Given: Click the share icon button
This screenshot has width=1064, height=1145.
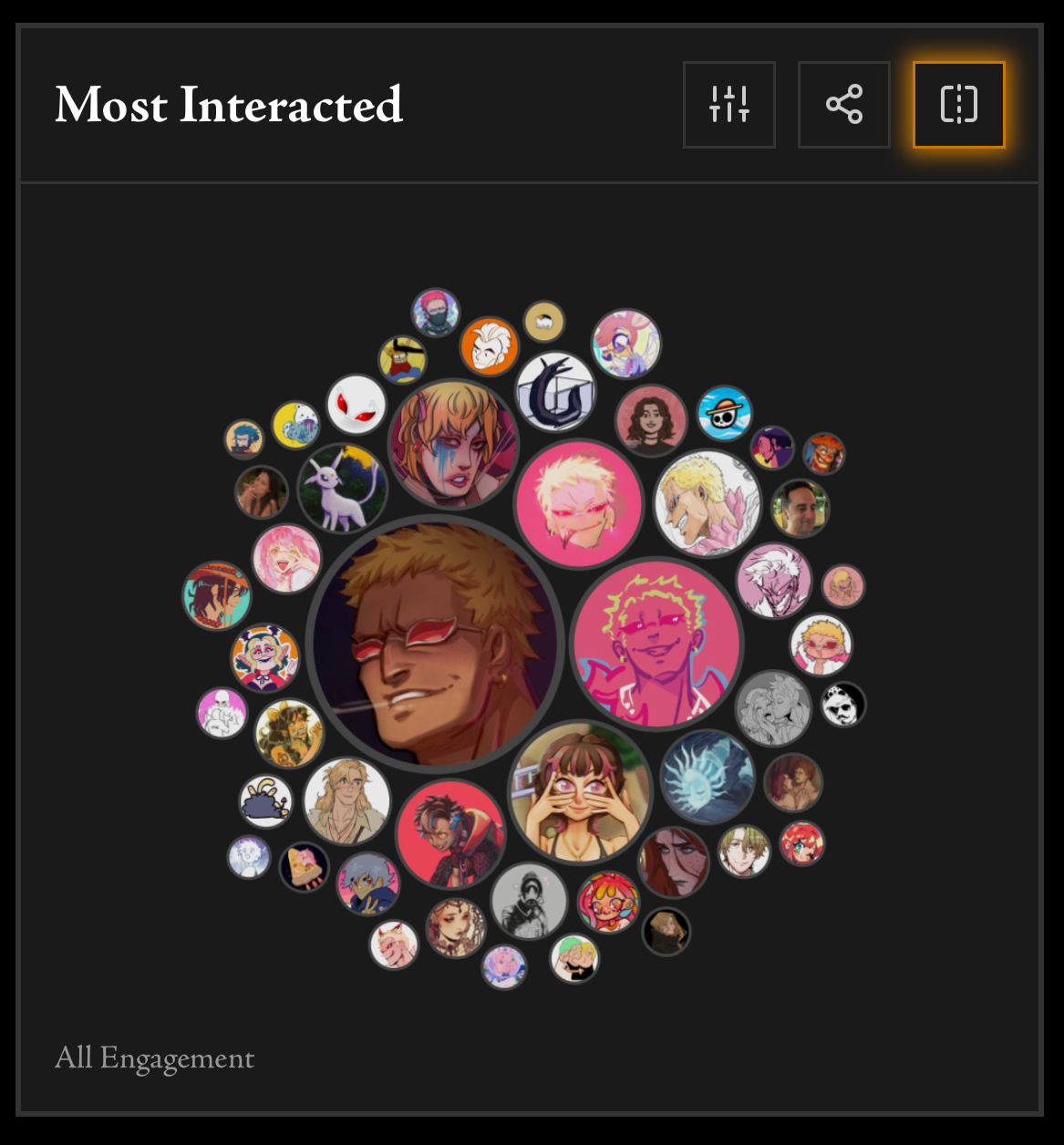Looking at the screenshot, I should coord(844,105).
